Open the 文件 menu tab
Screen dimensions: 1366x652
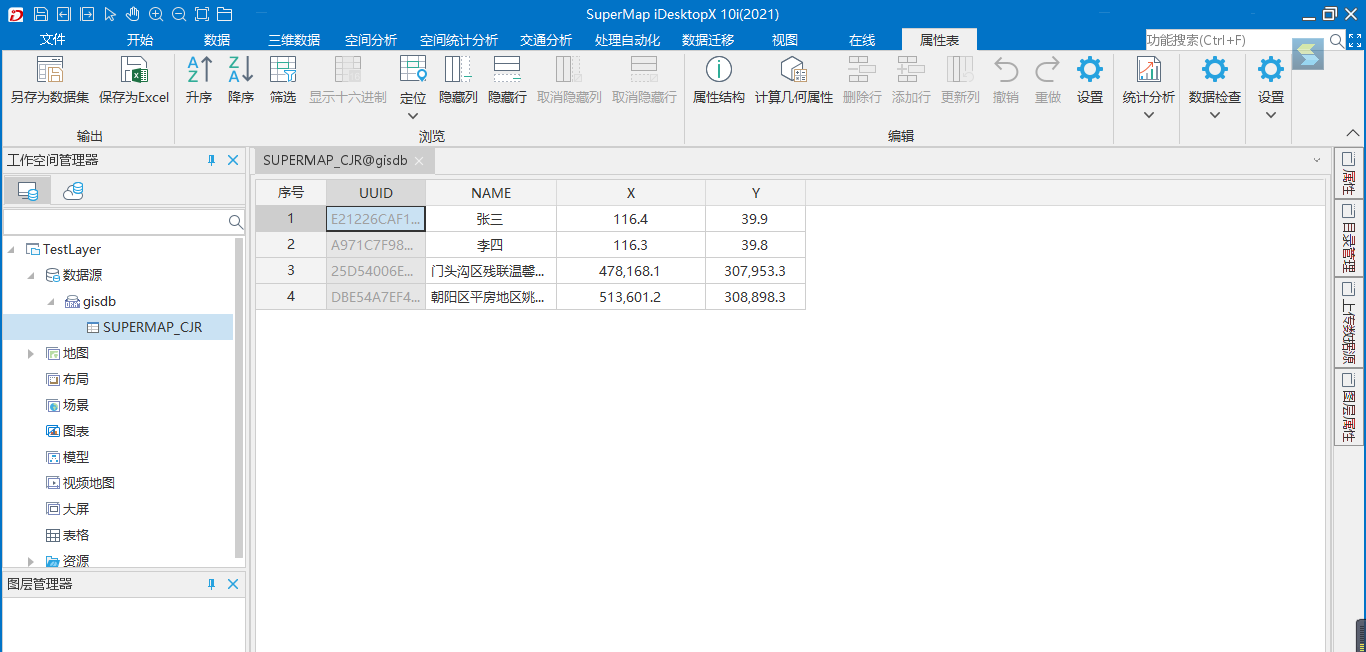pyautogui.click(x=52, y=40)
